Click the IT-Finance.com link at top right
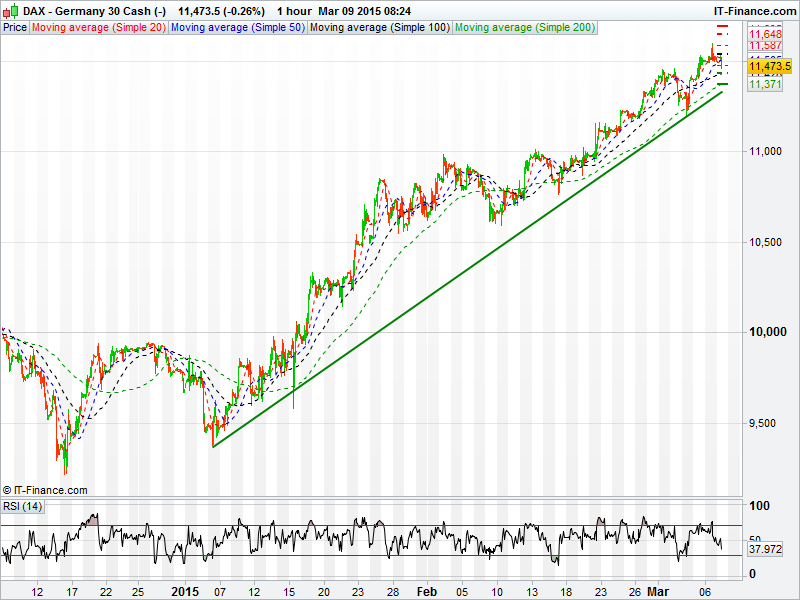Screen dimensions: 800x600 (x=755, y=11)
